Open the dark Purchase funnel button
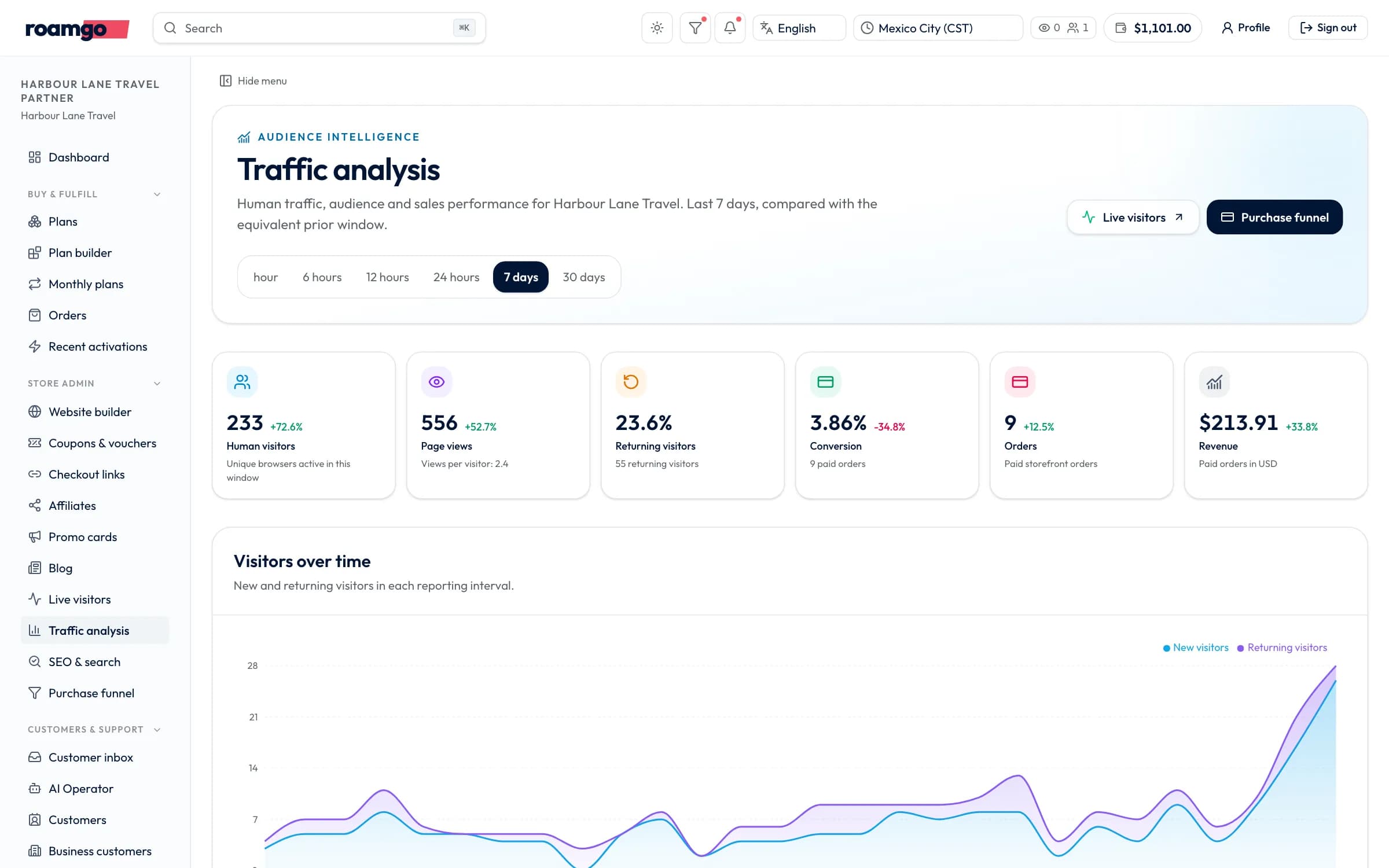This screenshot has height=868, width=1389. tap(1275, 218)
